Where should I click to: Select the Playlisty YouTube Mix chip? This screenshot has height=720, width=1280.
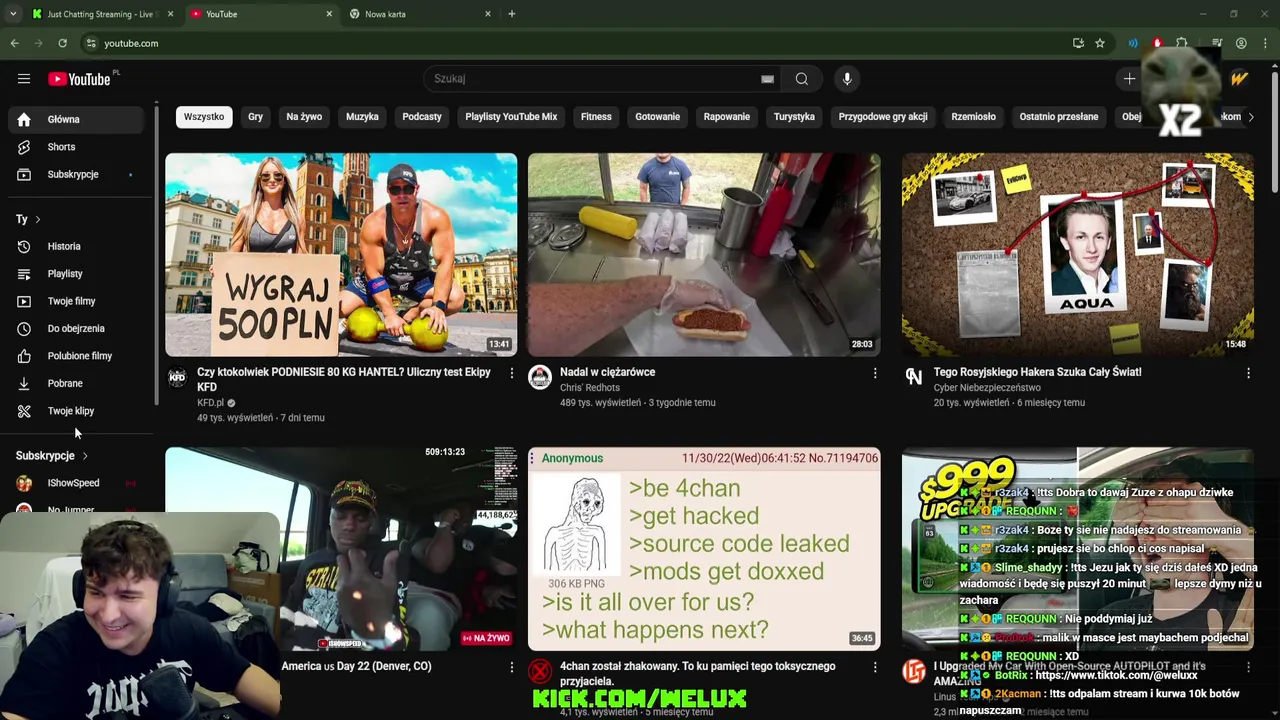(x=511, y=117)
